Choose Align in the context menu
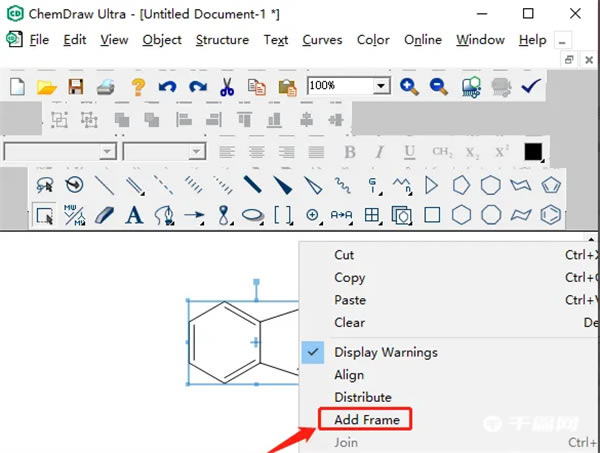Image resolution: width=600 pixels, height=453 pixels. (349, 375)
